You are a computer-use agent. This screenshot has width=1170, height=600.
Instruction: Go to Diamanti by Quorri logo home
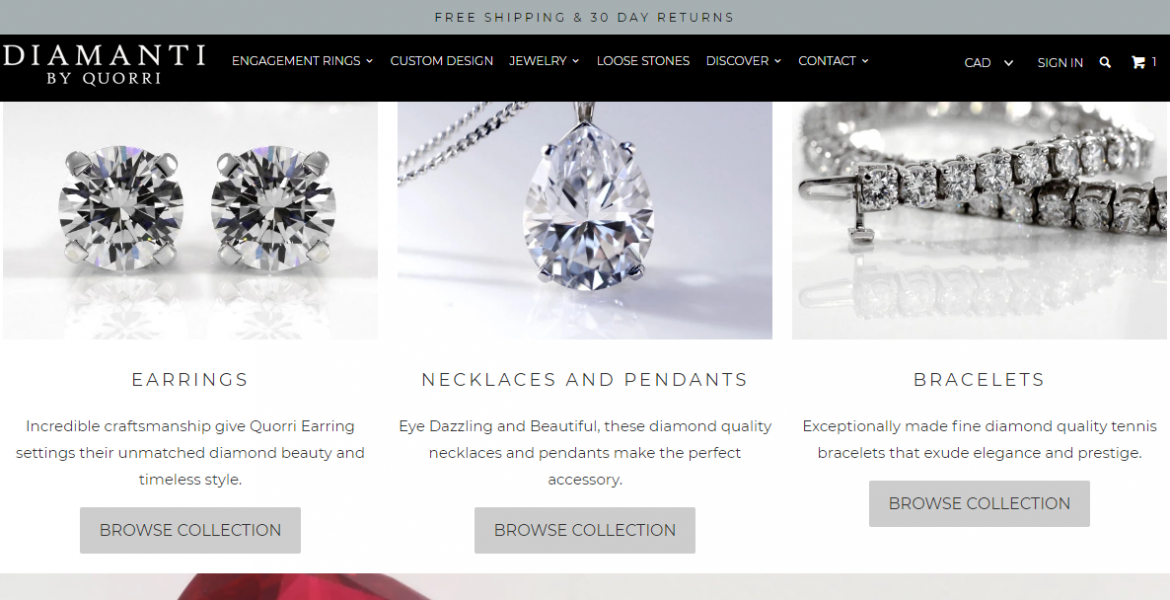point(104,65)
